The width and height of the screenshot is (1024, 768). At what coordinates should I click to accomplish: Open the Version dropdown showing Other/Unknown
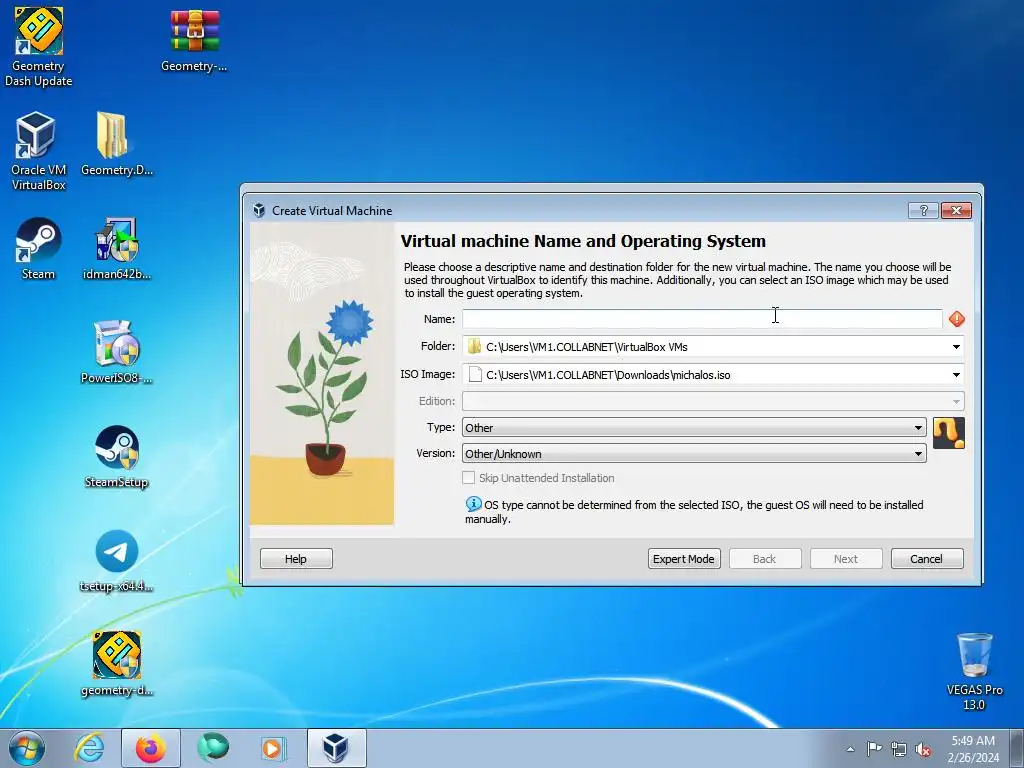[694, 454]
